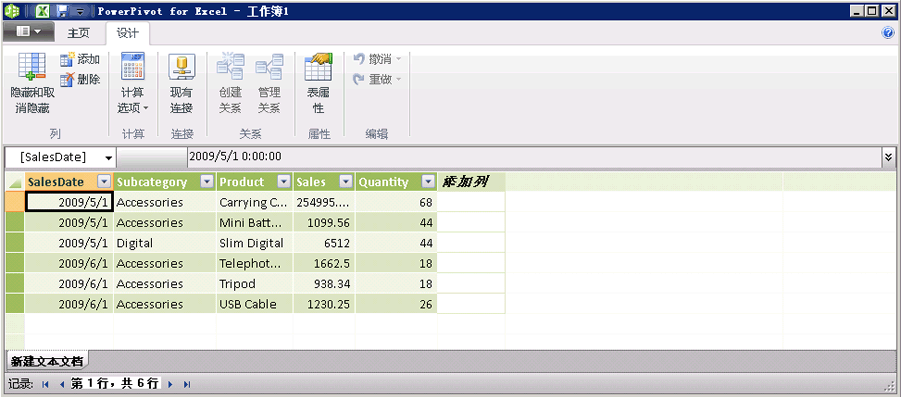Go to last record navigation arrow

(187, 384)
